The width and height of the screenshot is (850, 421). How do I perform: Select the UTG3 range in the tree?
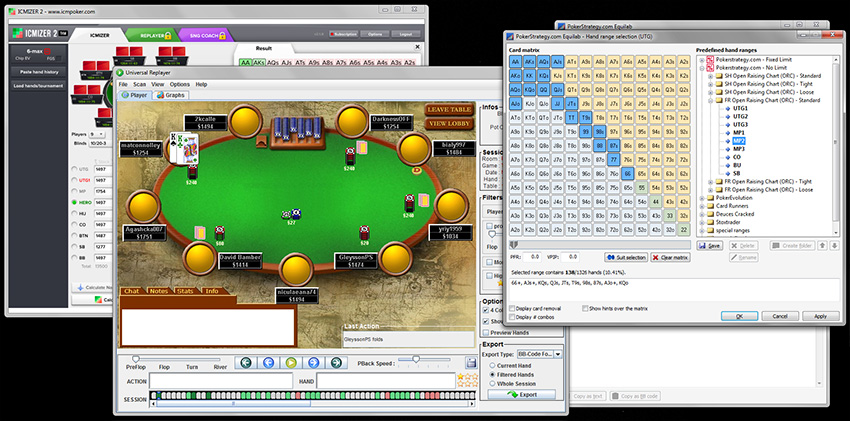click(740, 125)
